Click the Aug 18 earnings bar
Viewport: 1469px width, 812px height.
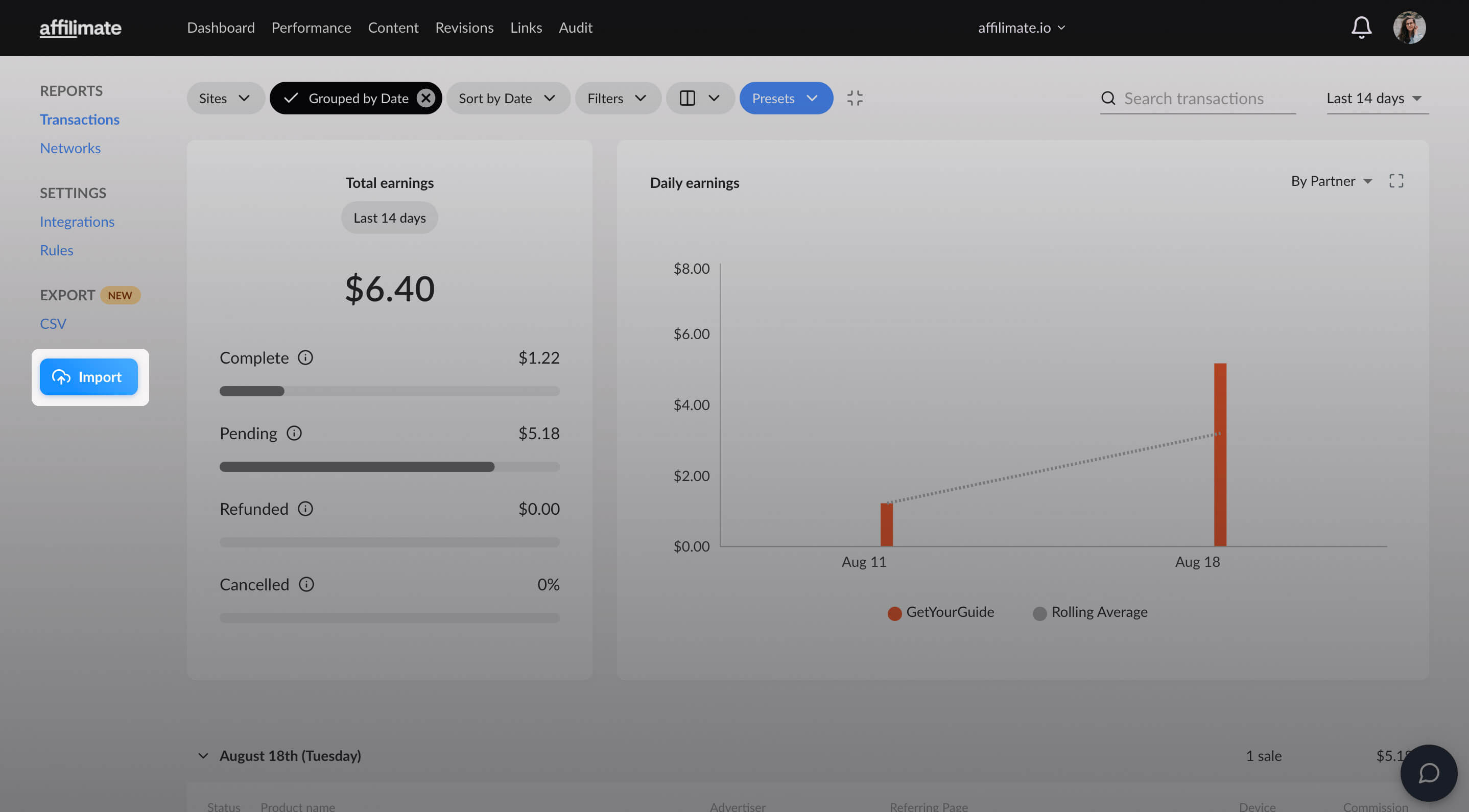[x=1220, y=455]
